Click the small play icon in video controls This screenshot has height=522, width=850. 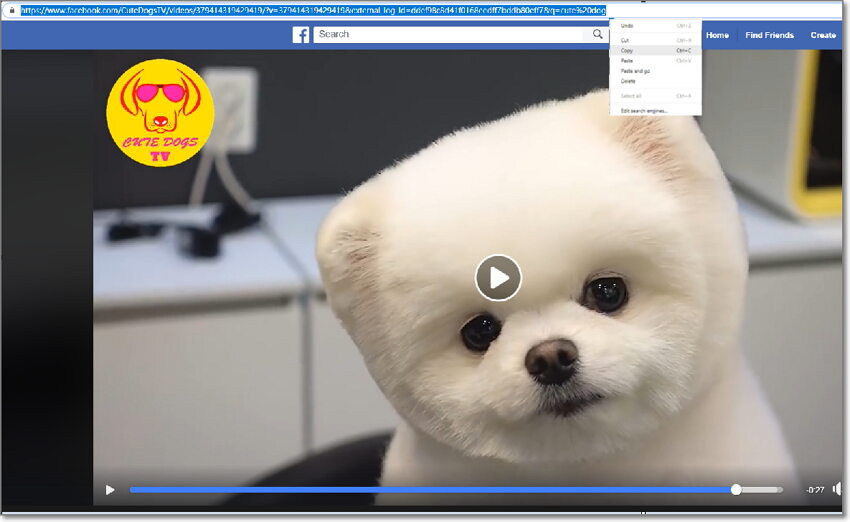point(110,490)
